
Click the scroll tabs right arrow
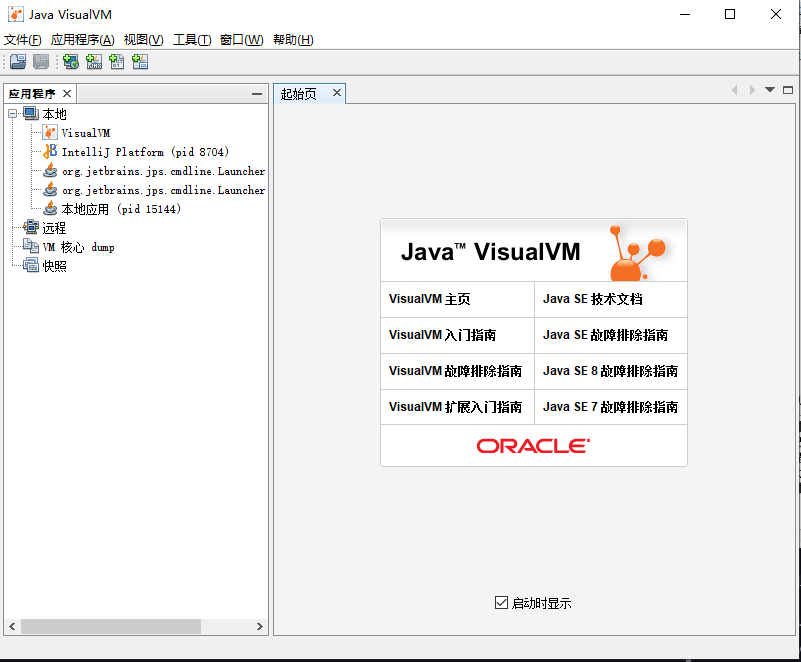[x=752, y=90]
